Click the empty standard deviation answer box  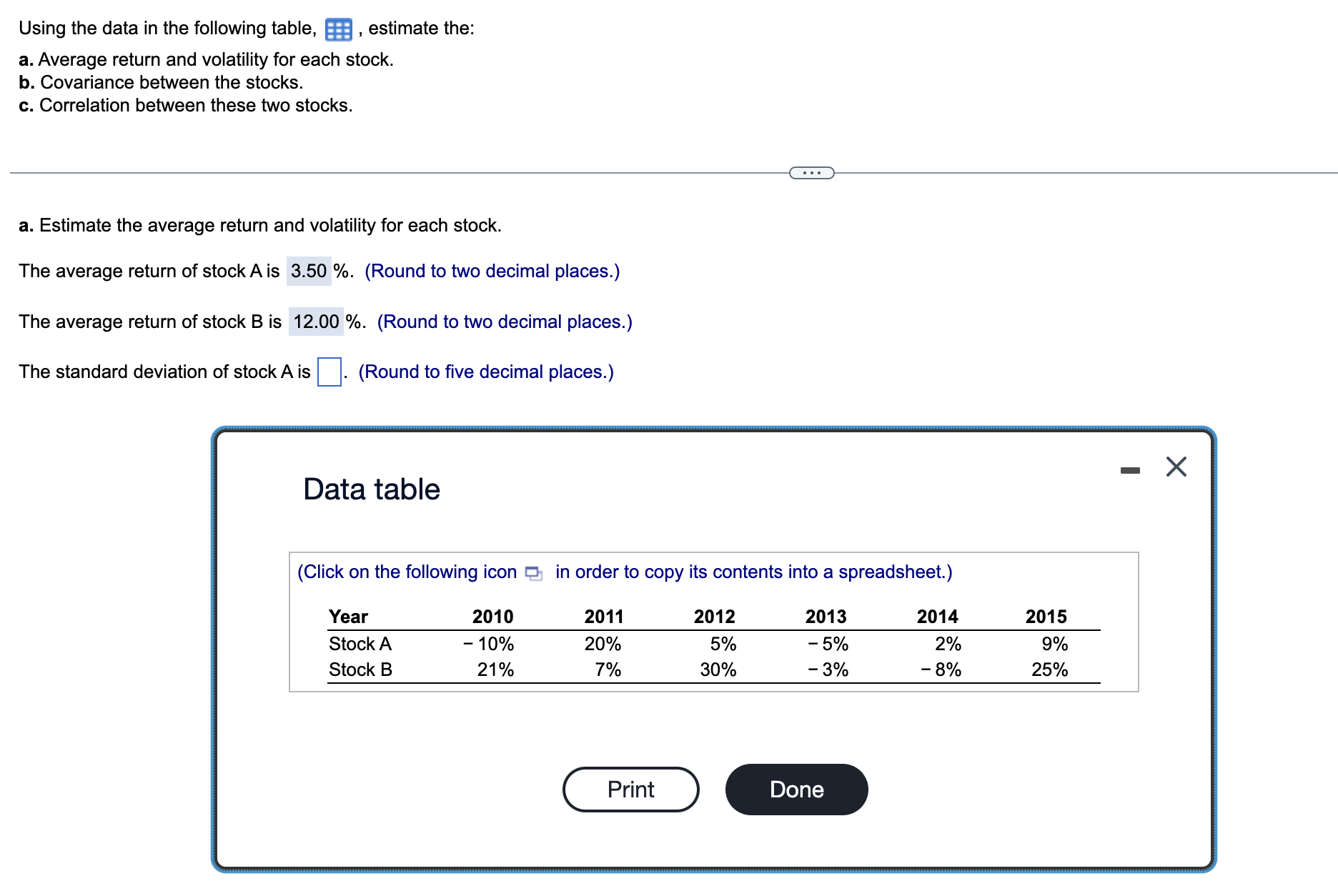(x=328, y=372)
